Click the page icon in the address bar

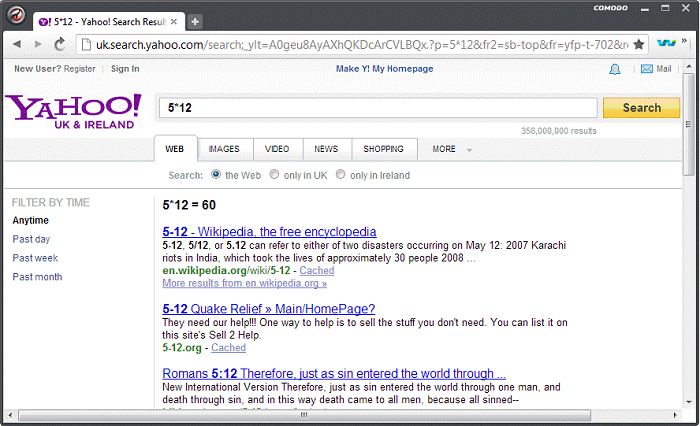point(86,44)
